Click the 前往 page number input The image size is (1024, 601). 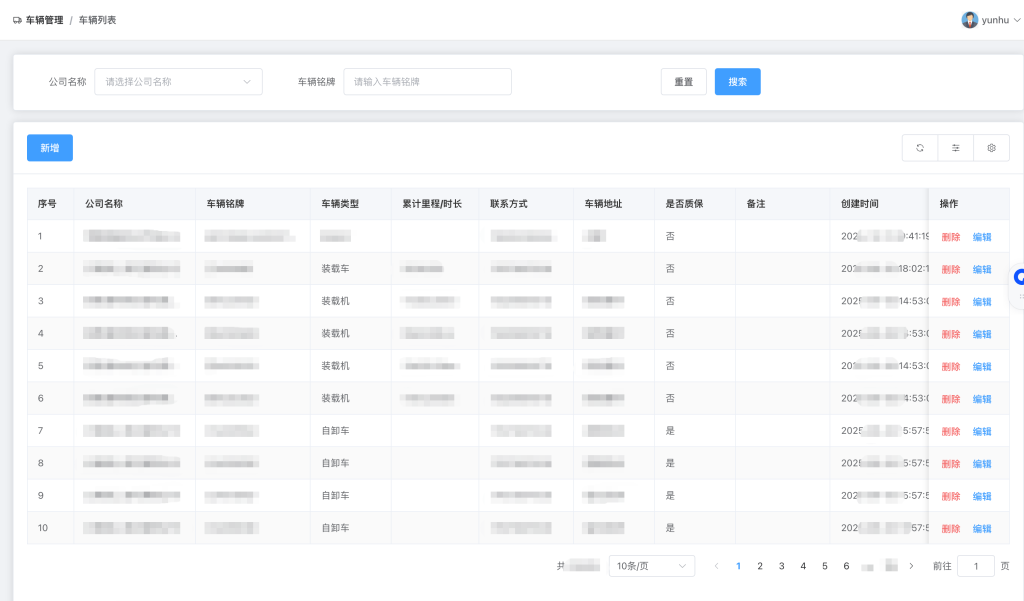pyautogui.click(x=975, y=566)
